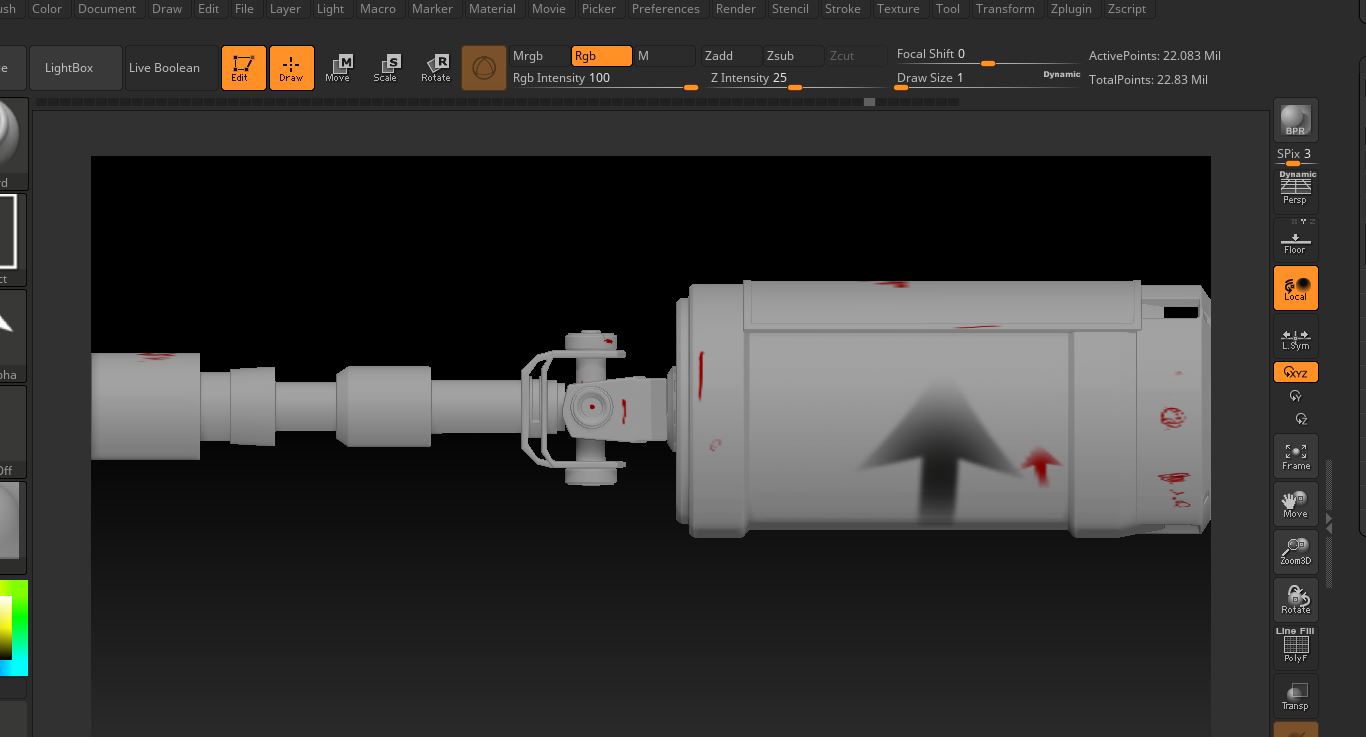Select the Rotate tool icon
The width and height of the screenshot is (1366, 737).
[436, 67]
